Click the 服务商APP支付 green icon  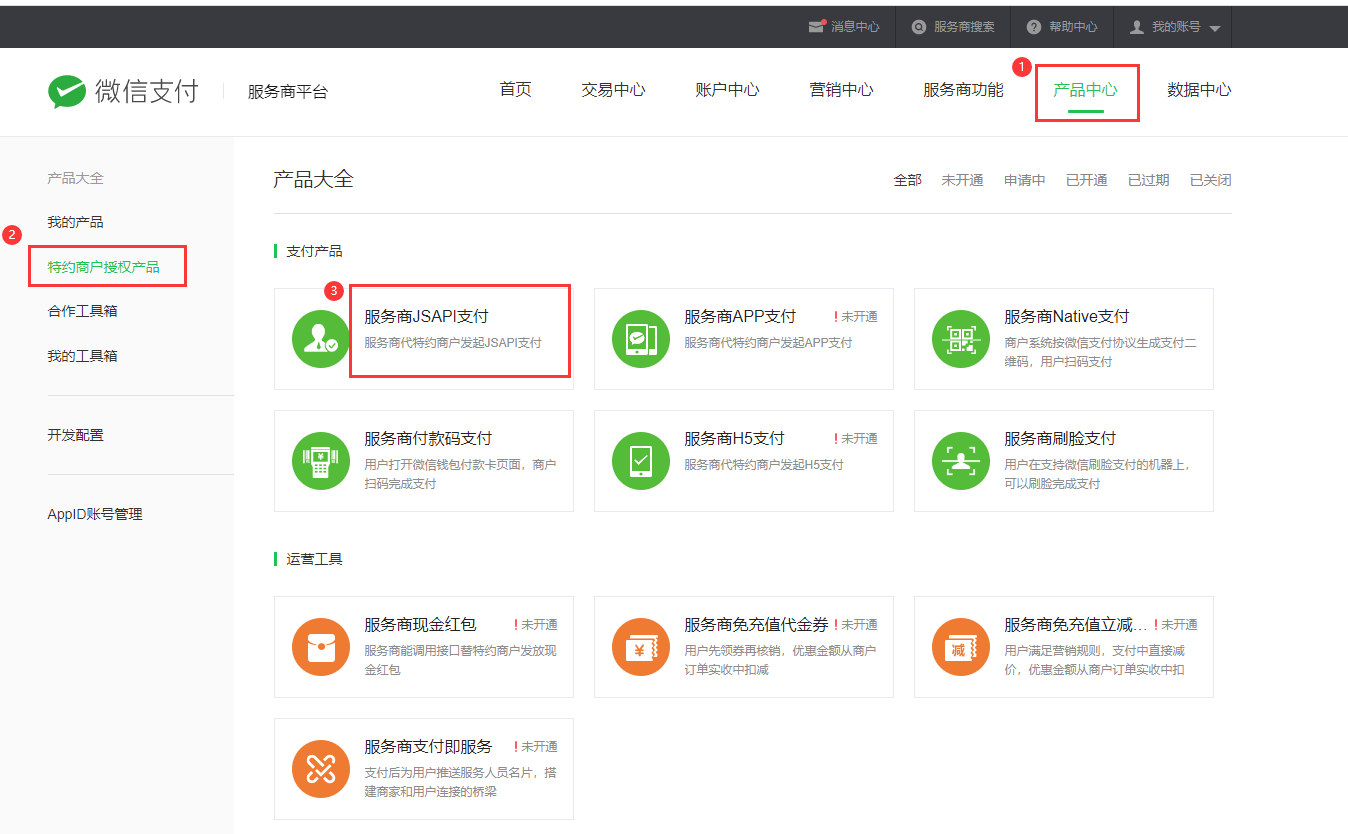tap(641, 339)
